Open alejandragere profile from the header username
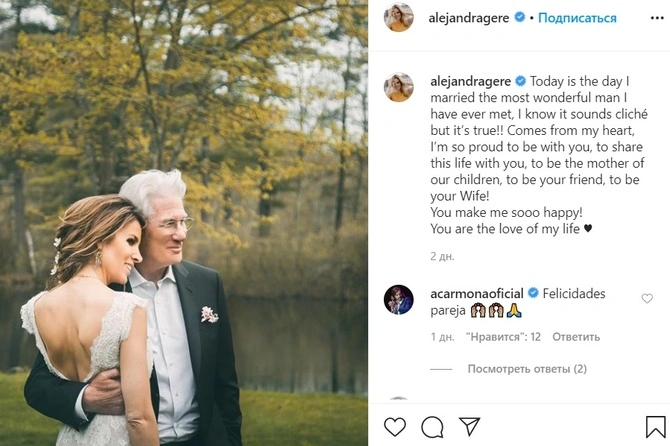 [x=470, y=18]
